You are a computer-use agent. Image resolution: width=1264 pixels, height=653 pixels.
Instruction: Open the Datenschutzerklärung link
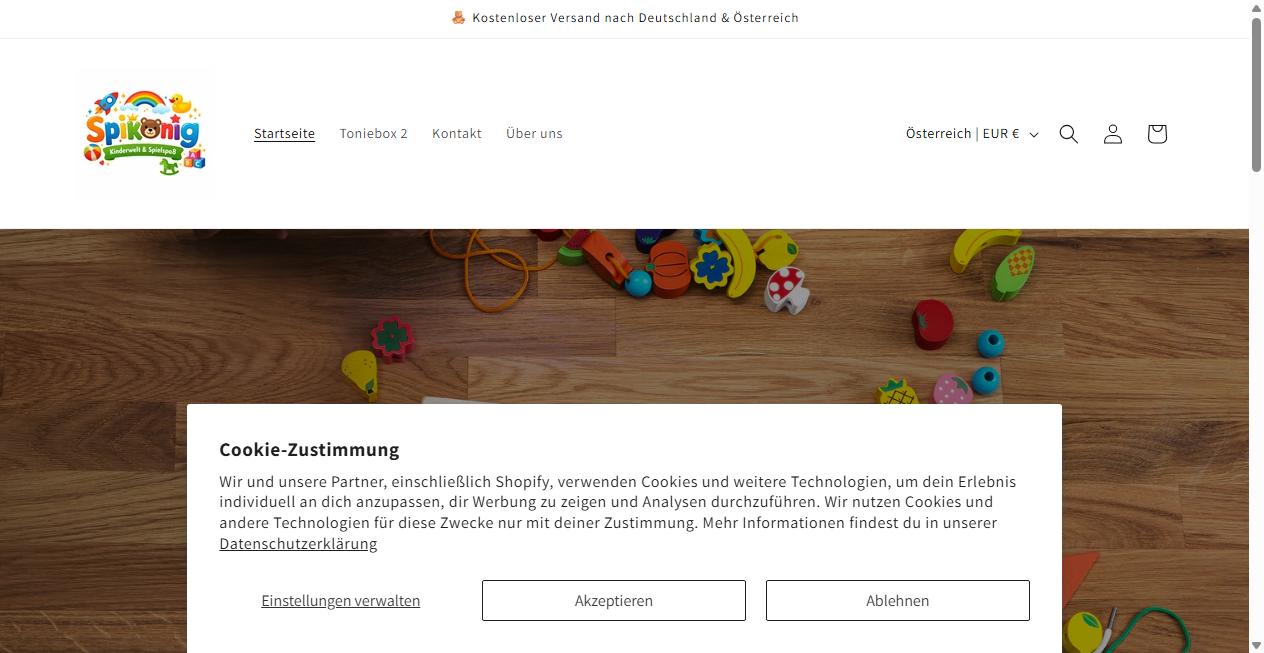pyautogui.click(x=297, y=543)
